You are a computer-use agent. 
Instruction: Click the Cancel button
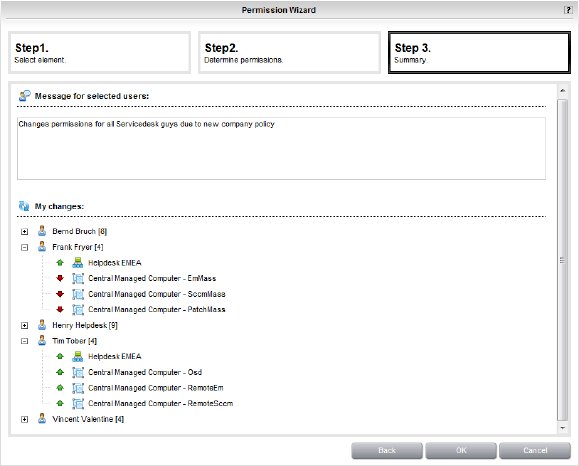click(x=535, y=450)
